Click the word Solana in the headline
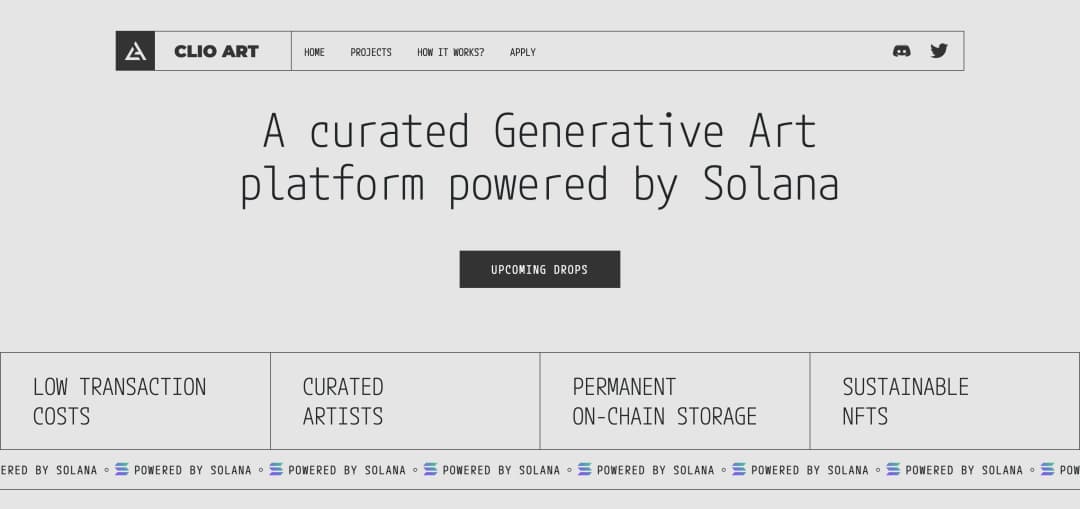The width and height of the screenshot is (1080, 509). [770, 185]
